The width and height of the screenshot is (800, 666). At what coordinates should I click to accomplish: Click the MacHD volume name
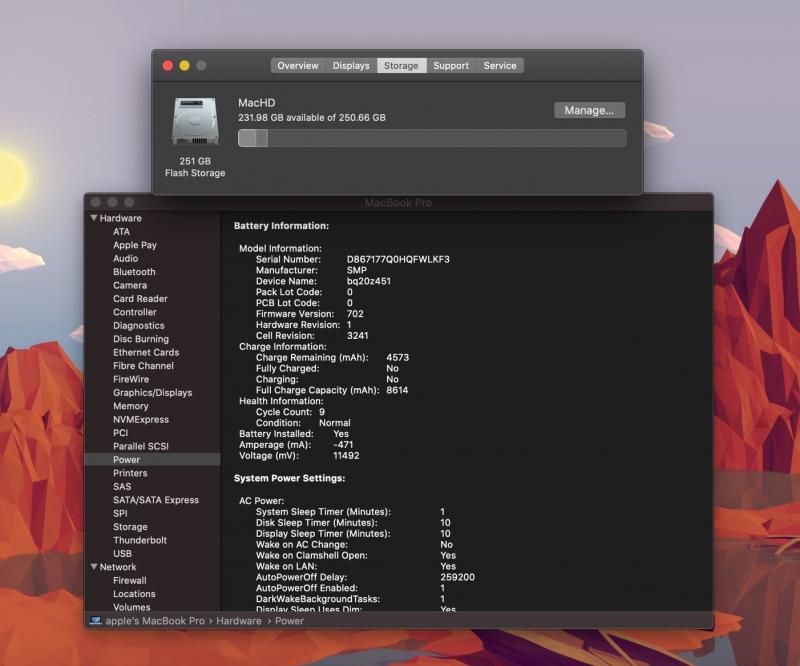pyautogui.click(x=257, y=103)
